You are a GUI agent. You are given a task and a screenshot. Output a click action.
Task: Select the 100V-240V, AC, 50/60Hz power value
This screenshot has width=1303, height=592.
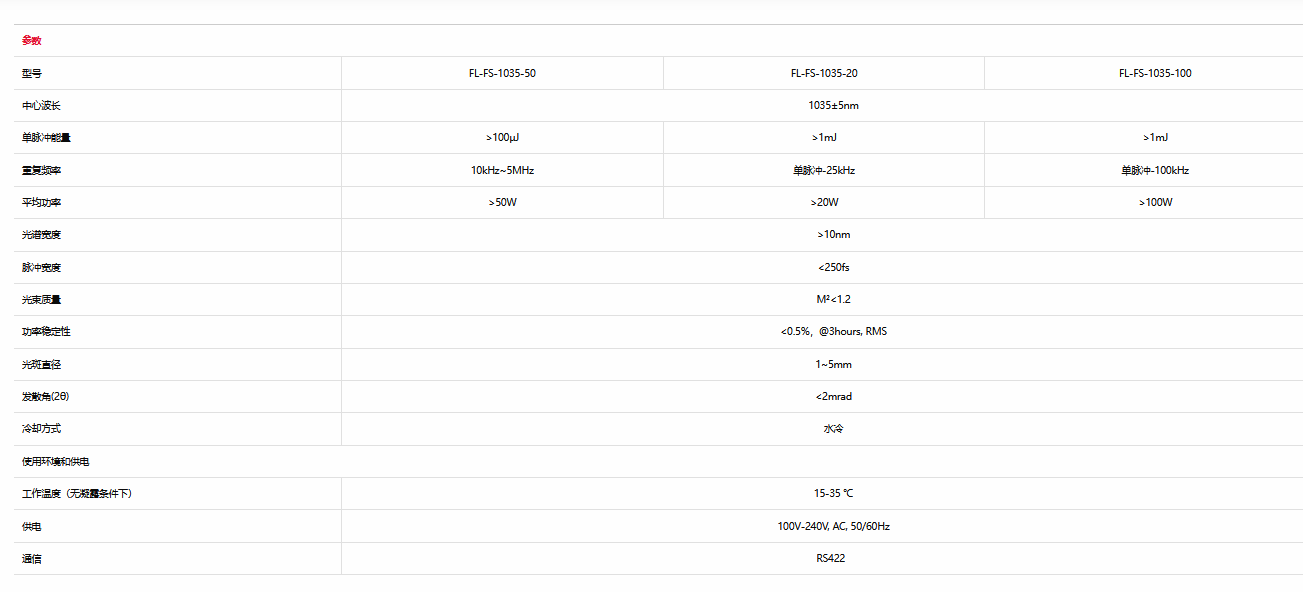(x=833, y=526)
